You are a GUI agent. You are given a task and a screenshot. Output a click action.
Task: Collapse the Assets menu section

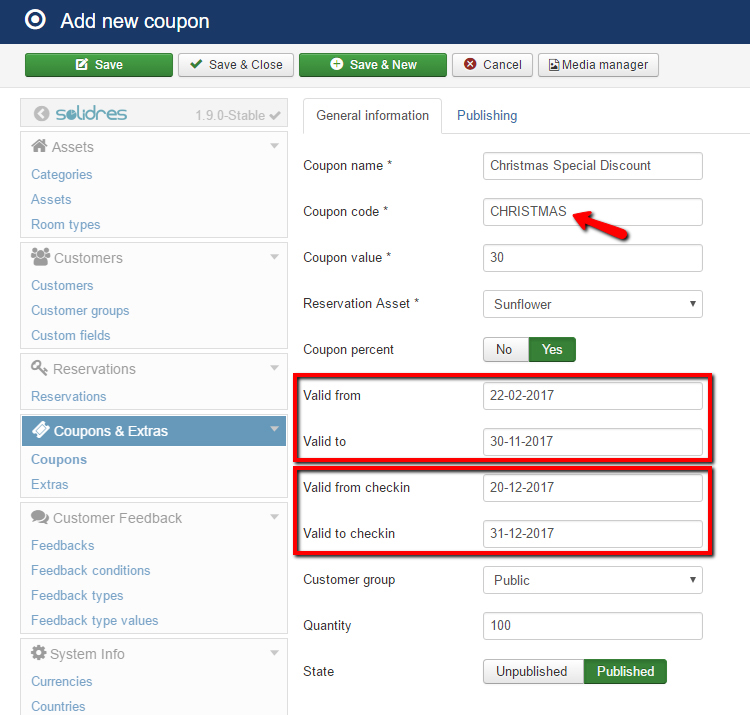[275, 146]
